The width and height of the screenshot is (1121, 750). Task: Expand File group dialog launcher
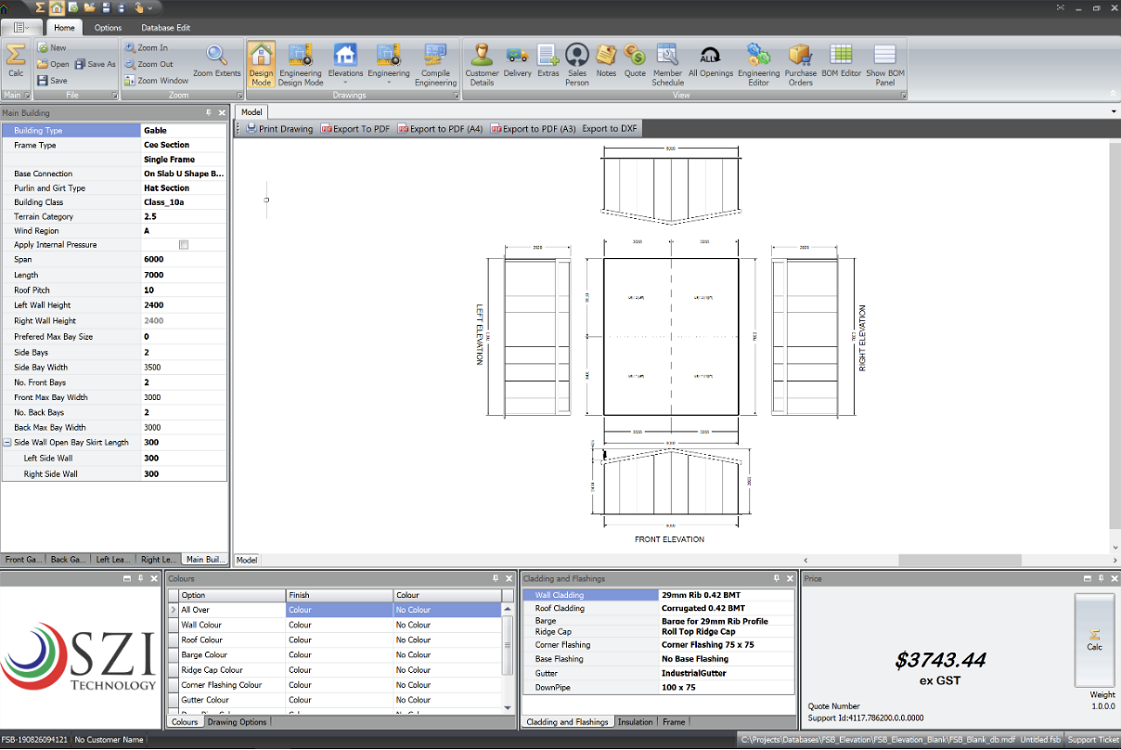[x=114, y=95]
